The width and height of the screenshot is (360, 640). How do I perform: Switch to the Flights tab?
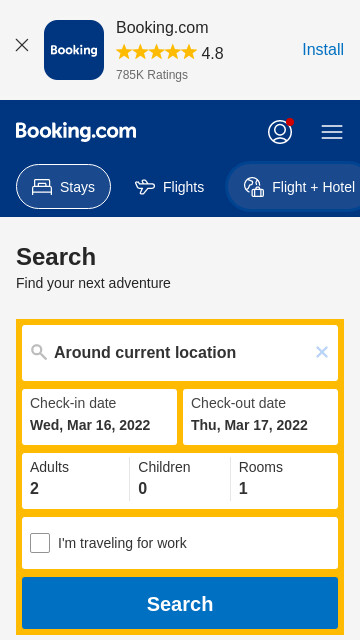169,187
